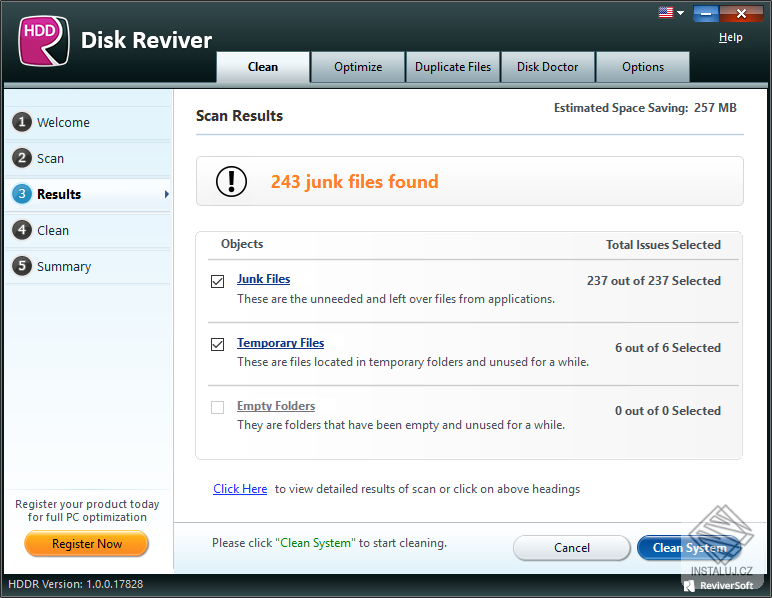Click the Cancel button
The image size is (772, 598).
[x=572, y=548]
